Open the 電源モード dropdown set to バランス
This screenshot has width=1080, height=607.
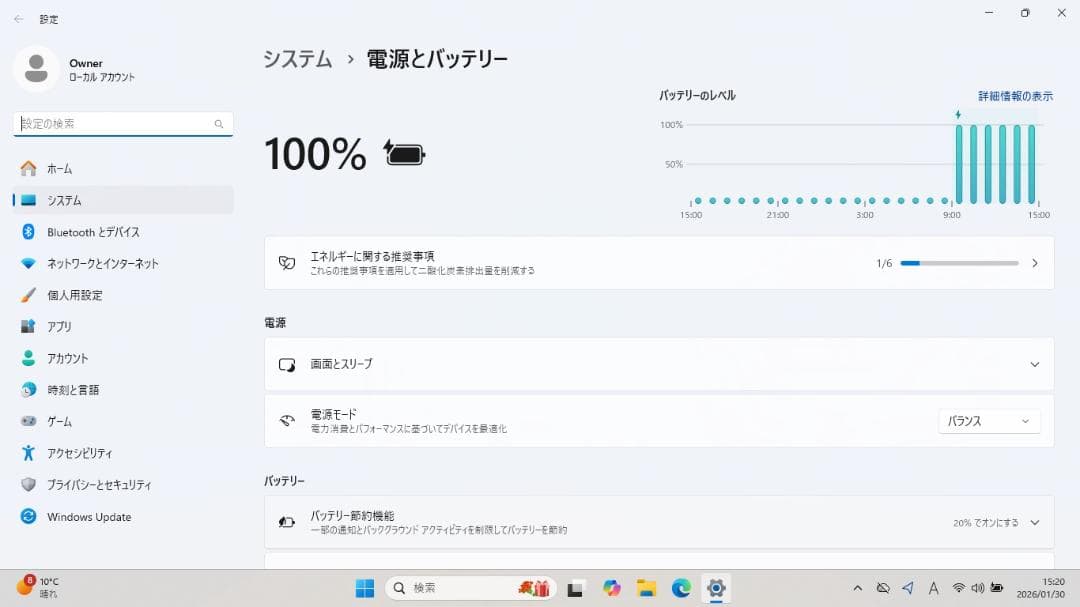988,421
